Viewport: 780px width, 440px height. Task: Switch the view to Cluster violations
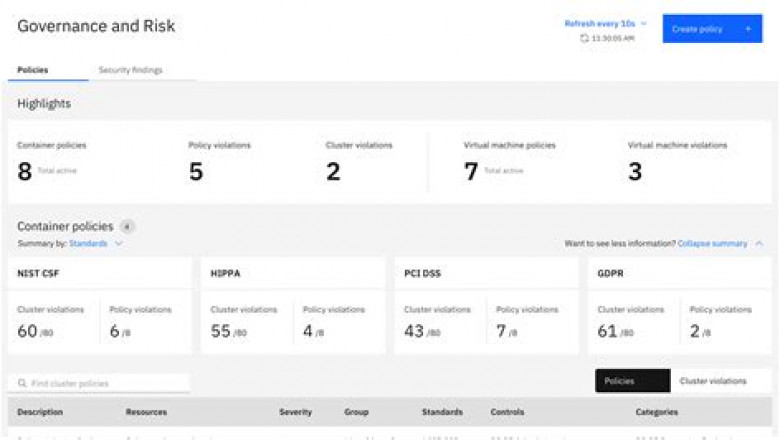[x=712, y=381]
